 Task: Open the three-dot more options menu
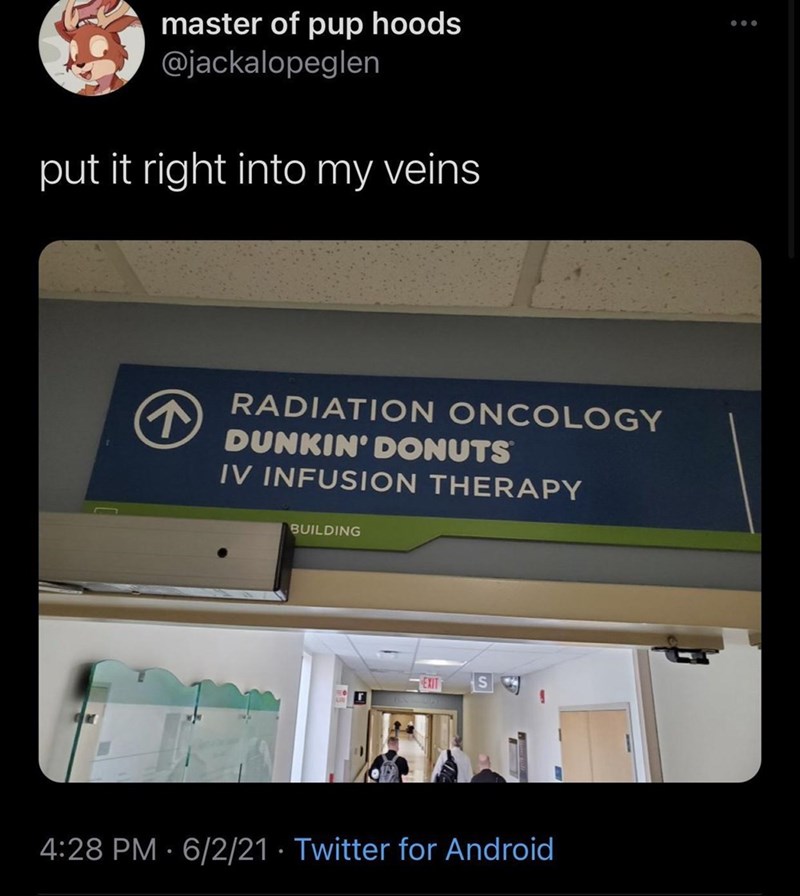744,23
